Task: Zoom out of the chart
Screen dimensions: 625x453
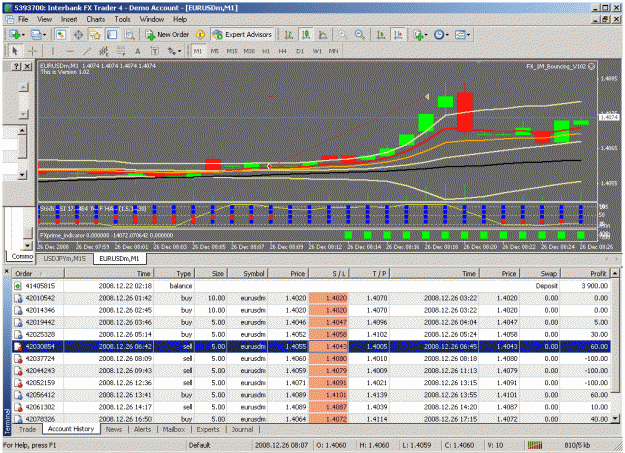Action: [x=360, y=35]
